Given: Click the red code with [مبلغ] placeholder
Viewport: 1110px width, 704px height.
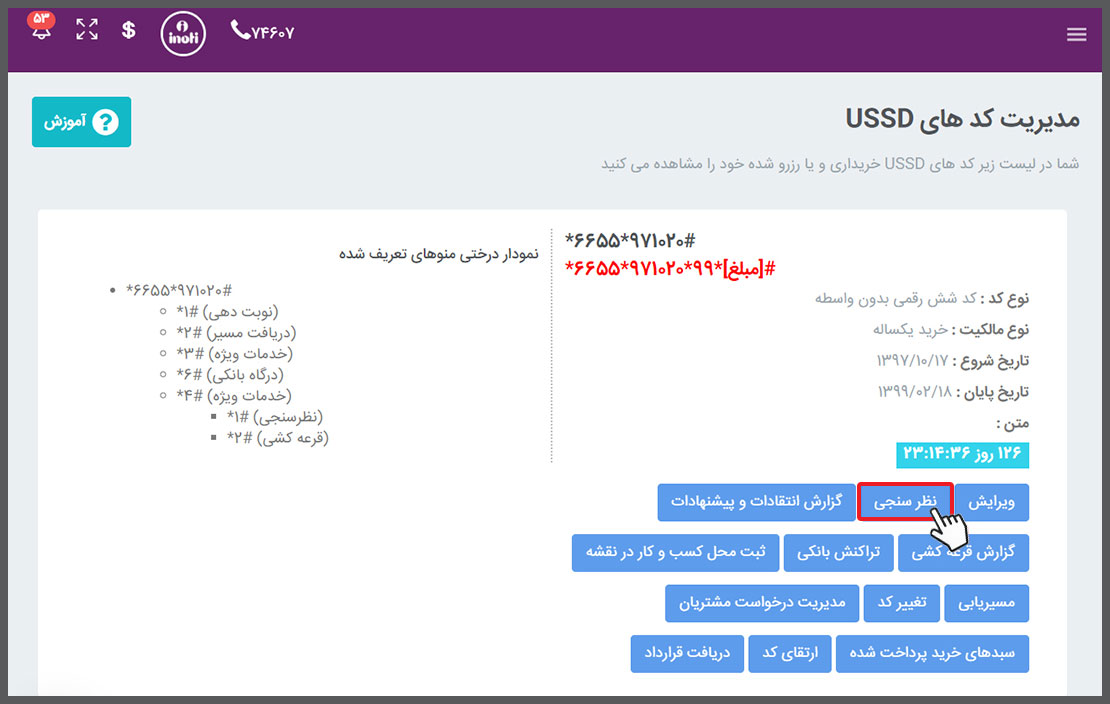Looking at the screenshot, I should coord(670,268).
